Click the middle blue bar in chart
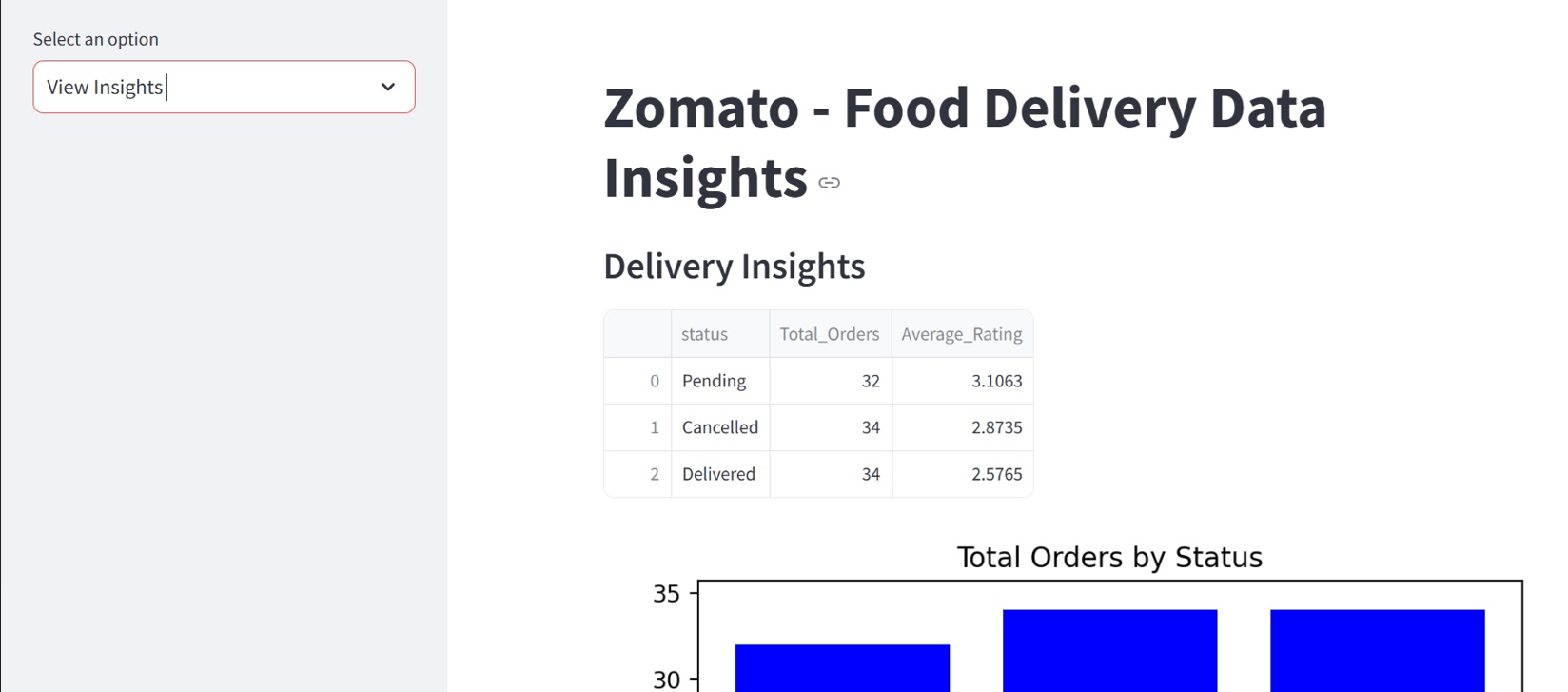The width and height of the screenshot is (1568, 692). point(1109,651)
